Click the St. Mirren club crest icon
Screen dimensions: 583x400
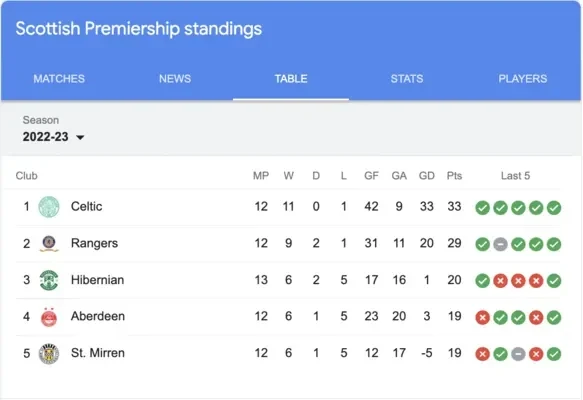49,354
